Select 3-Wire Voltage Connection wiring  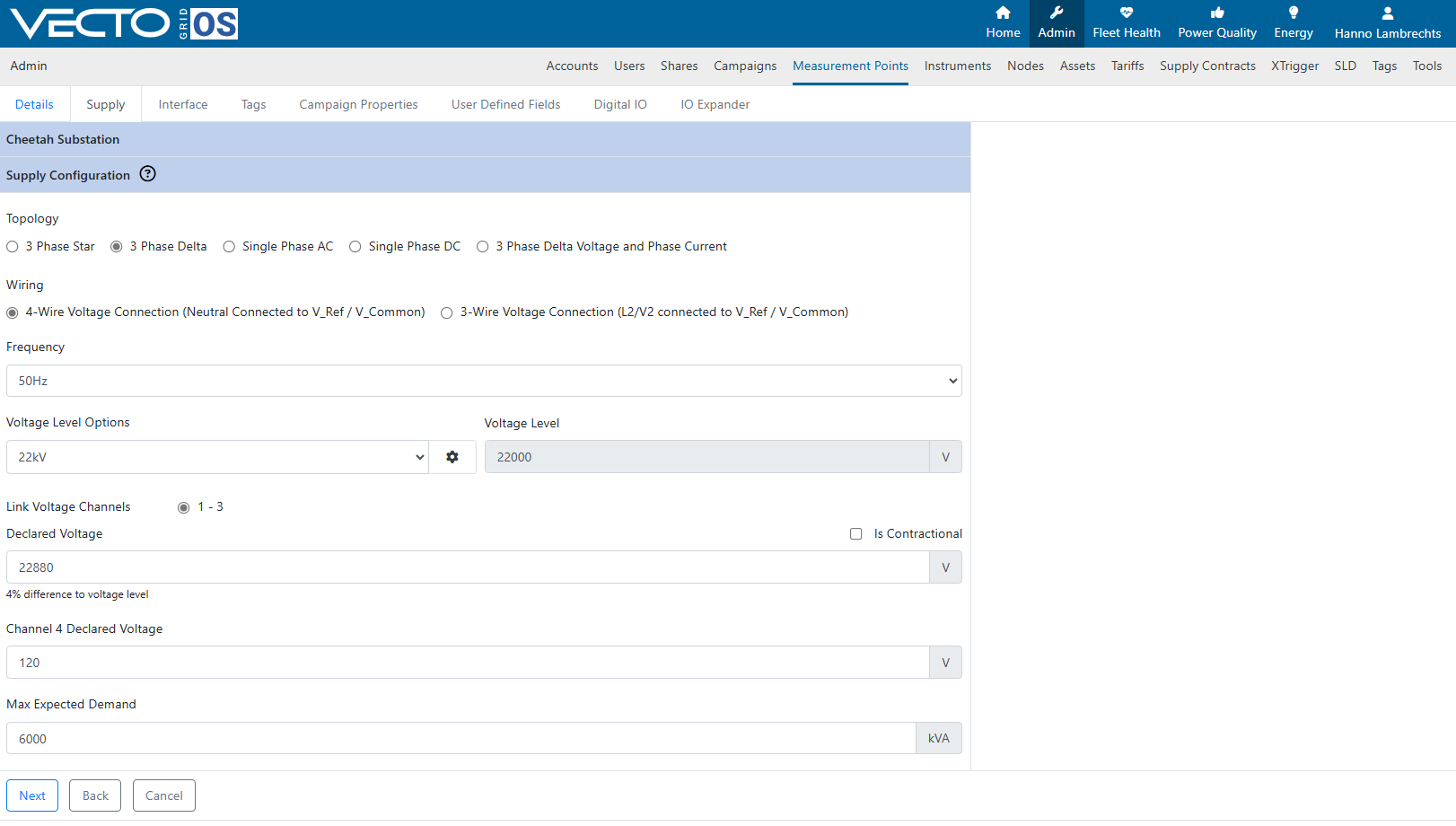[x=447, y=312]
